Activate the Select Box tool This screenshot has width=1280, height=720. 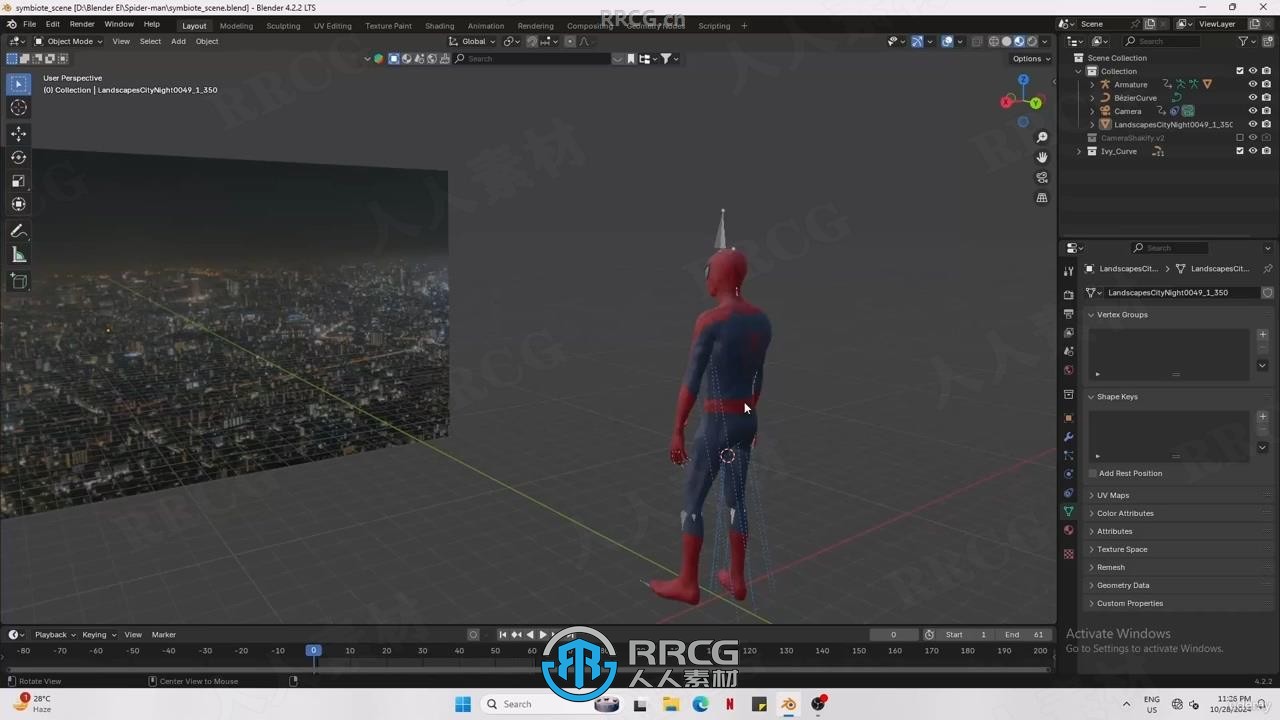pos(18,84)
